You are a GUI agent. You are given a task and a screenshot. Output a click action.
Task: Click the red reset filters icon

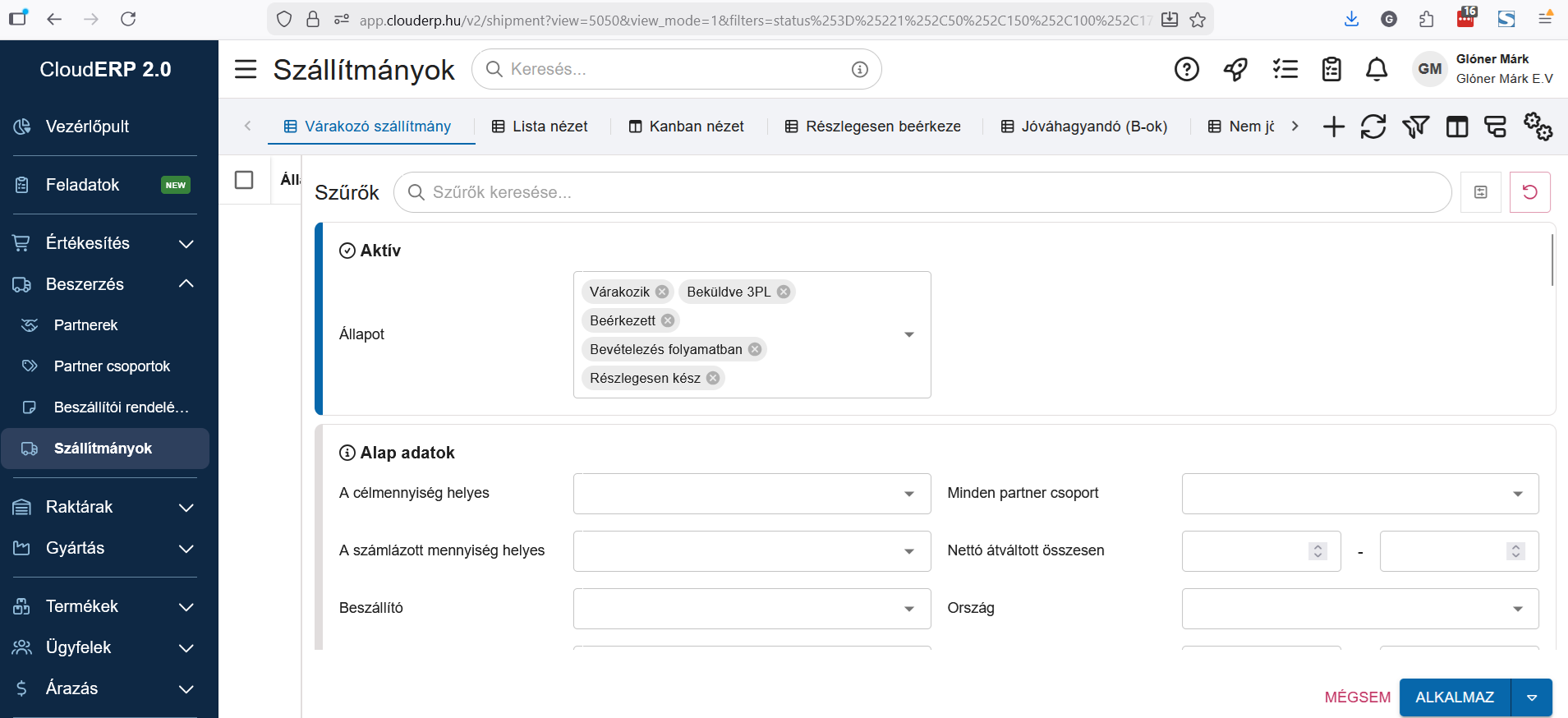click(x=1529, y=192)
